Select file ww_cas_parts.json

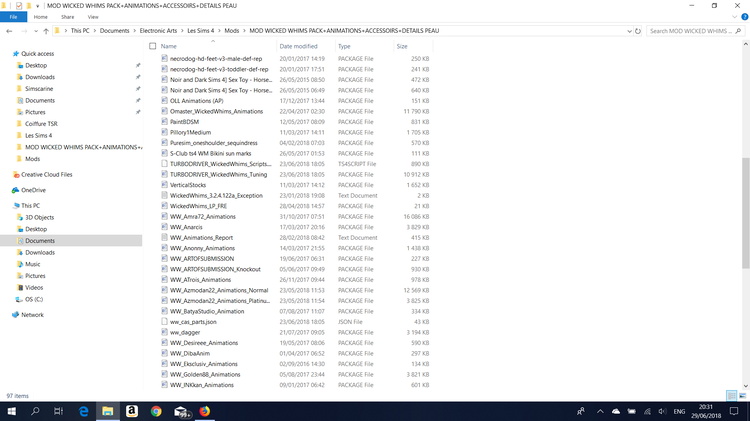point(193,322)
